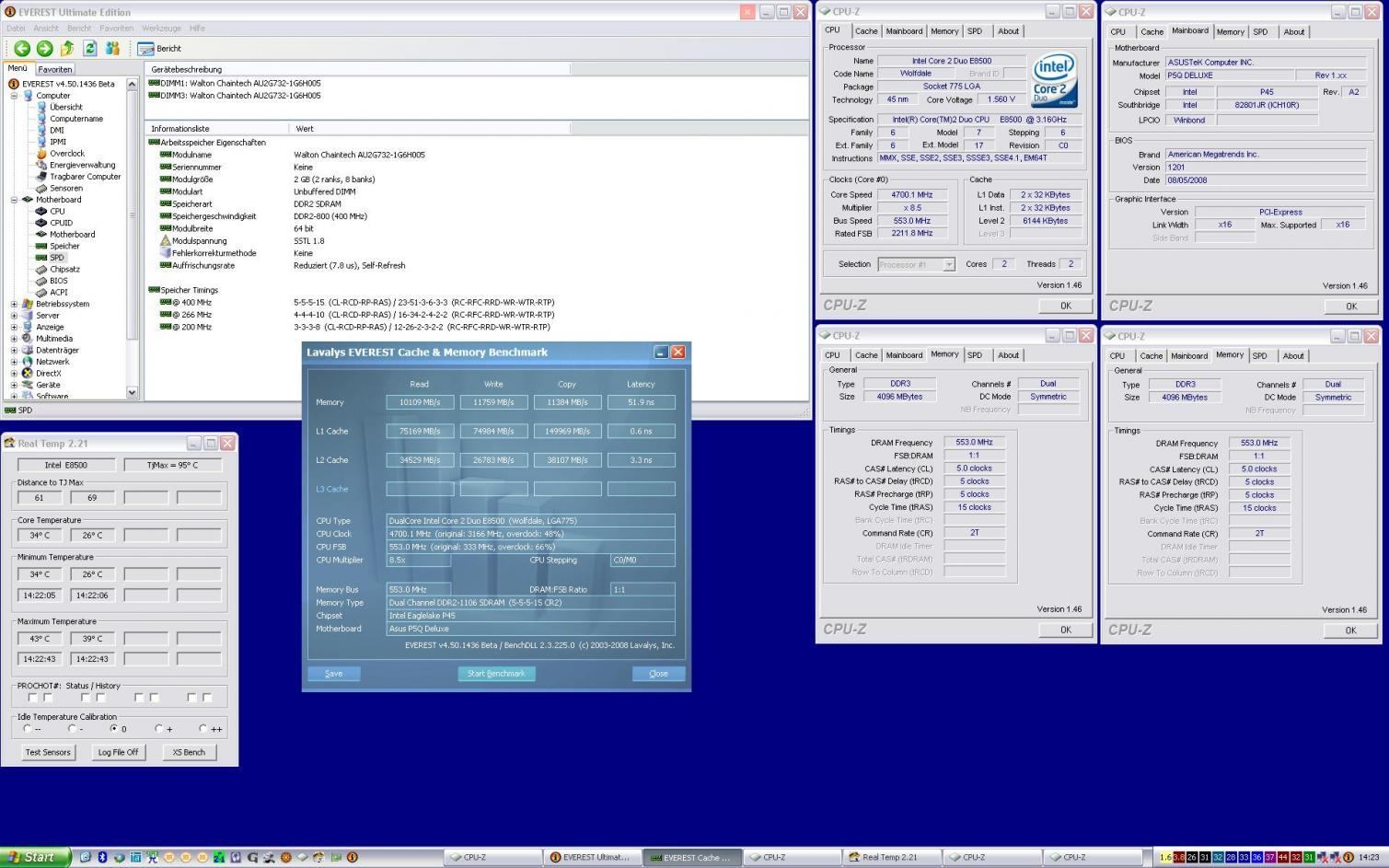The width and height of the screenshot is (1389, 868).
Task: Switch to Real Temp 2.21 taskbar button
Action: (x=890, y=857)
